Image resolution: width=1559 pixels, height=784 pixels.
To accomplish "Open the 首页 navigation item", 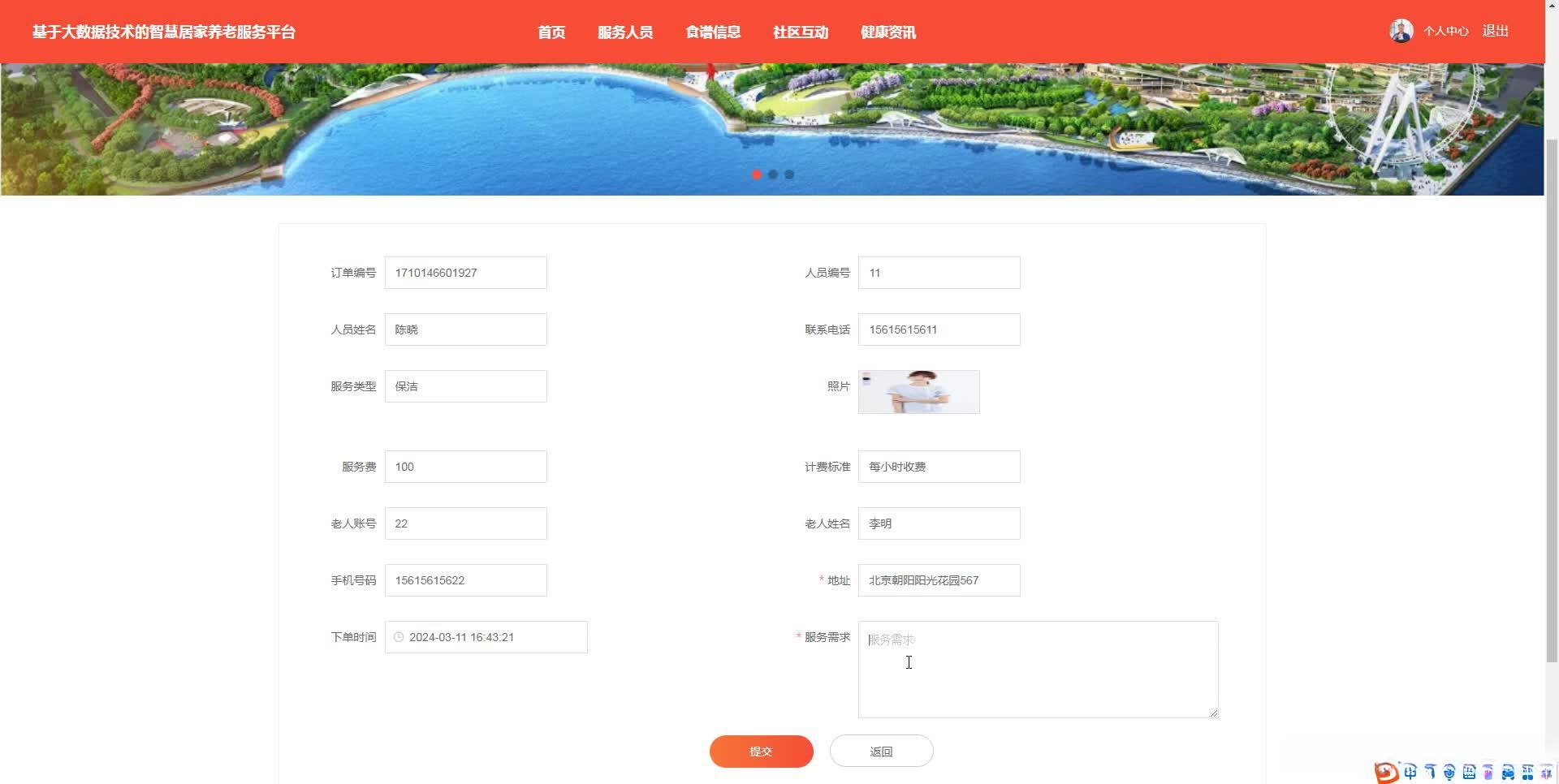I will (551, 32).
